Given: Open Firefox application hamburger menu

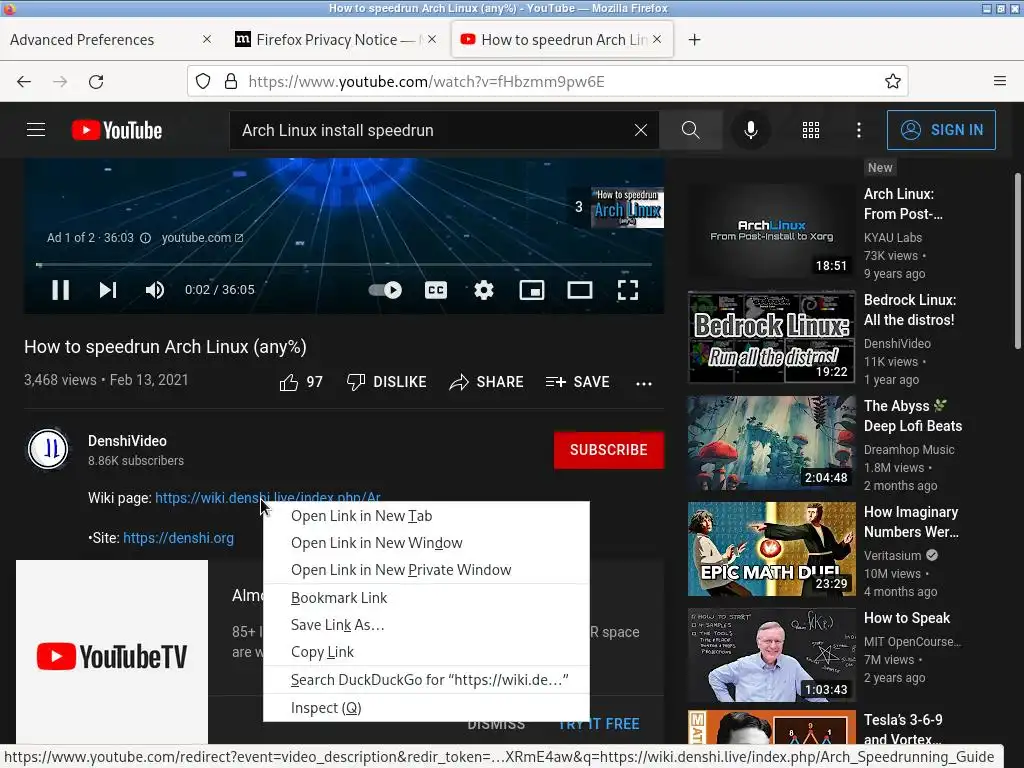Looking at the screenshot, I should point(999,81).
